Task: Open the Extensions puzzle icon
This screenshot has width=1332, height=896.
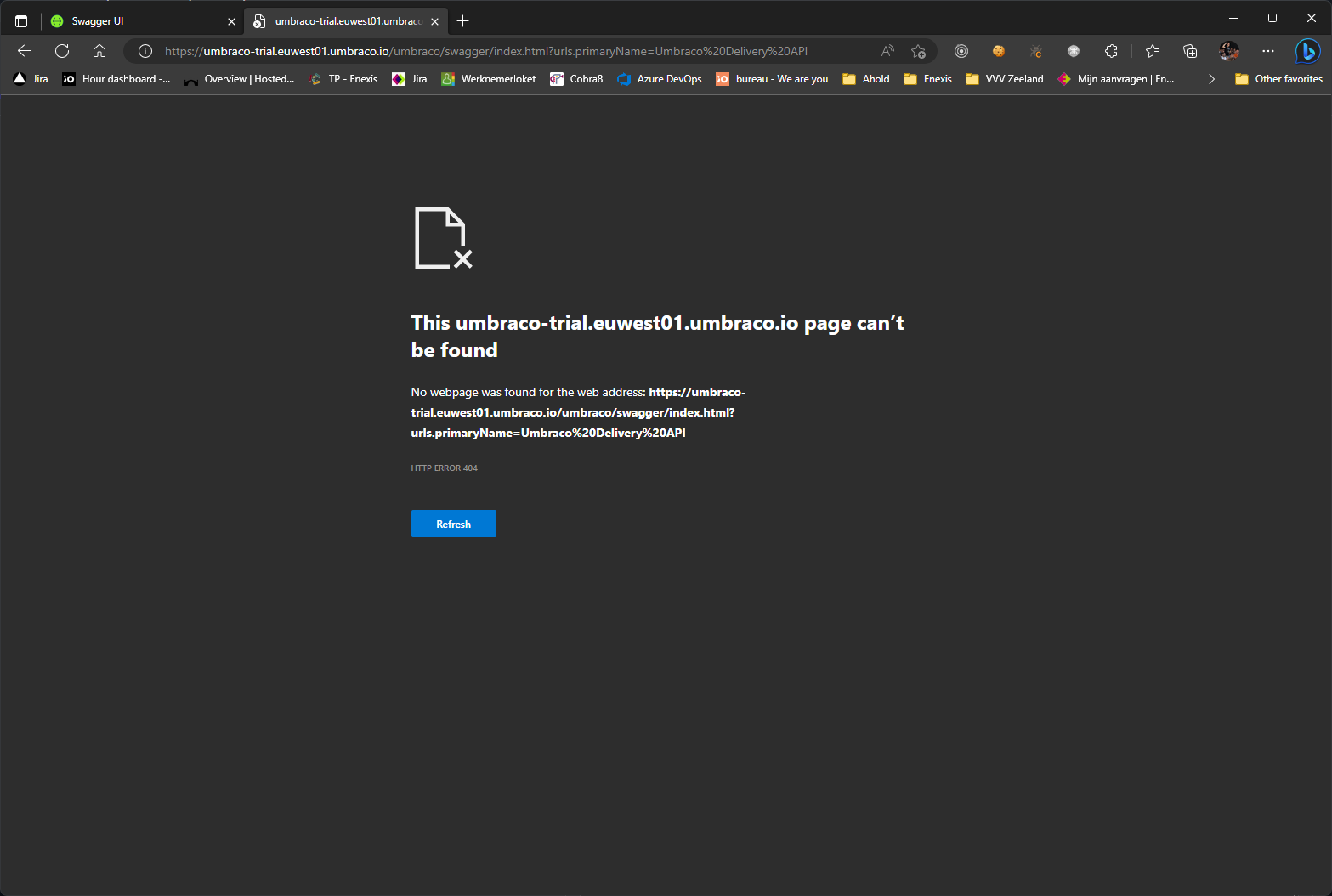Action: [x=1111, y=51]
